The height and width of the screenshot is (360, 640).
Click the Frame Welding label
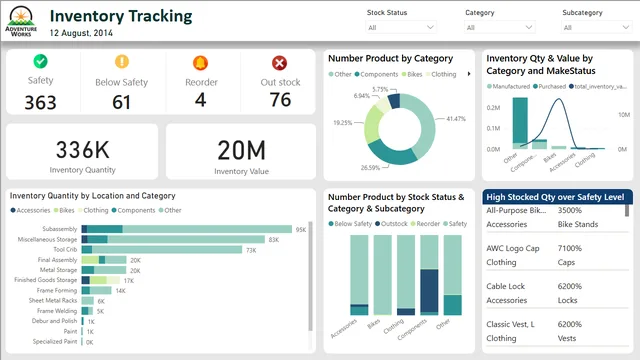57,311
